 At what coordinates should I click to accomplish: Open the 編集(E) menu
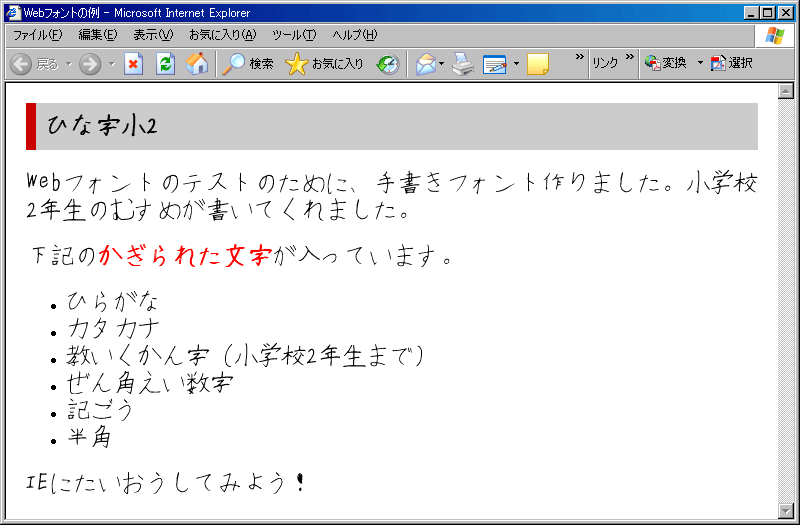tap(98, 35)
